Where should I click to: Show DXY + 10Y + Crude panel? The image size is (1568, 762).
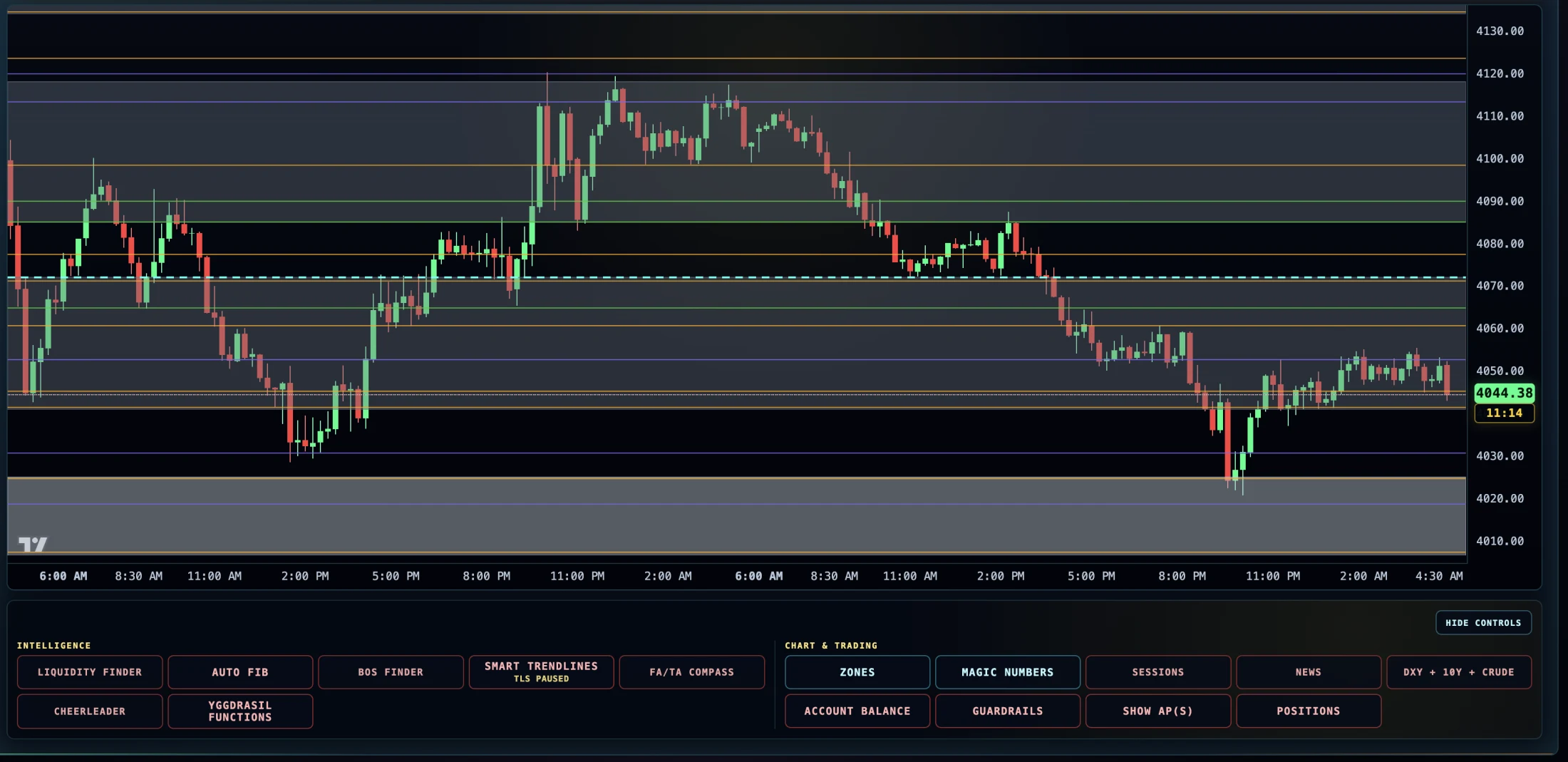tap(1459, 672)
